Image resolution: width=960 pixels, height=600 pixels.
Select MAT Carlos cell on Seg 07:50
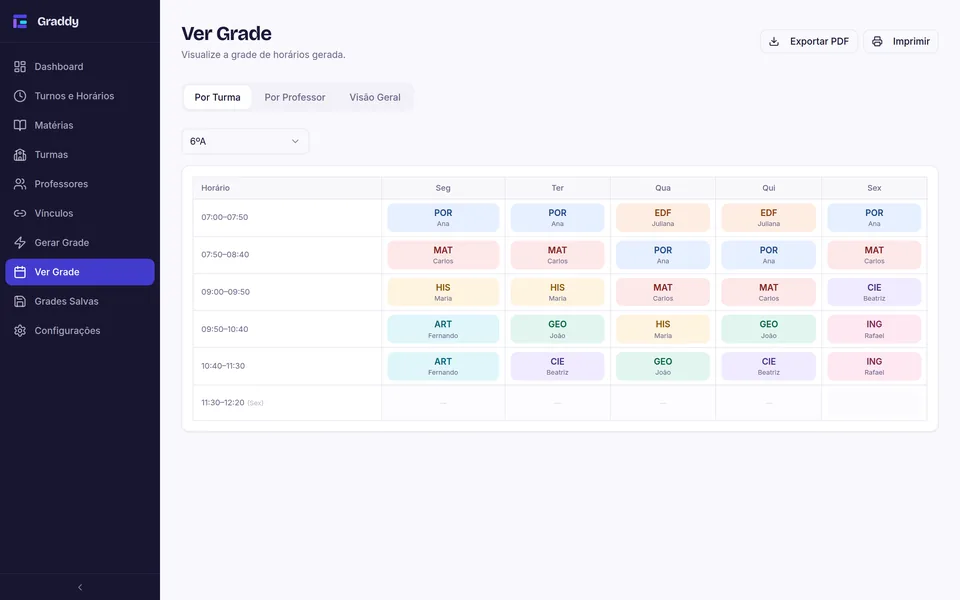pyautogui.click(x=443, y=255)
